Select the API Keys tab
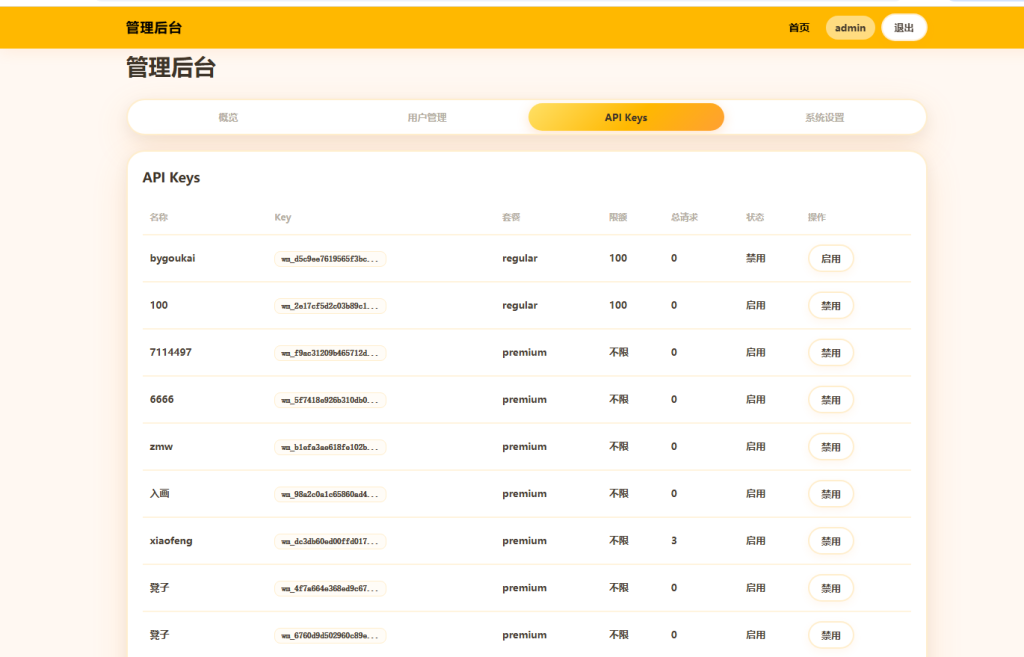The height and width of the screenshot is (657, 1024). pos(626,118)
